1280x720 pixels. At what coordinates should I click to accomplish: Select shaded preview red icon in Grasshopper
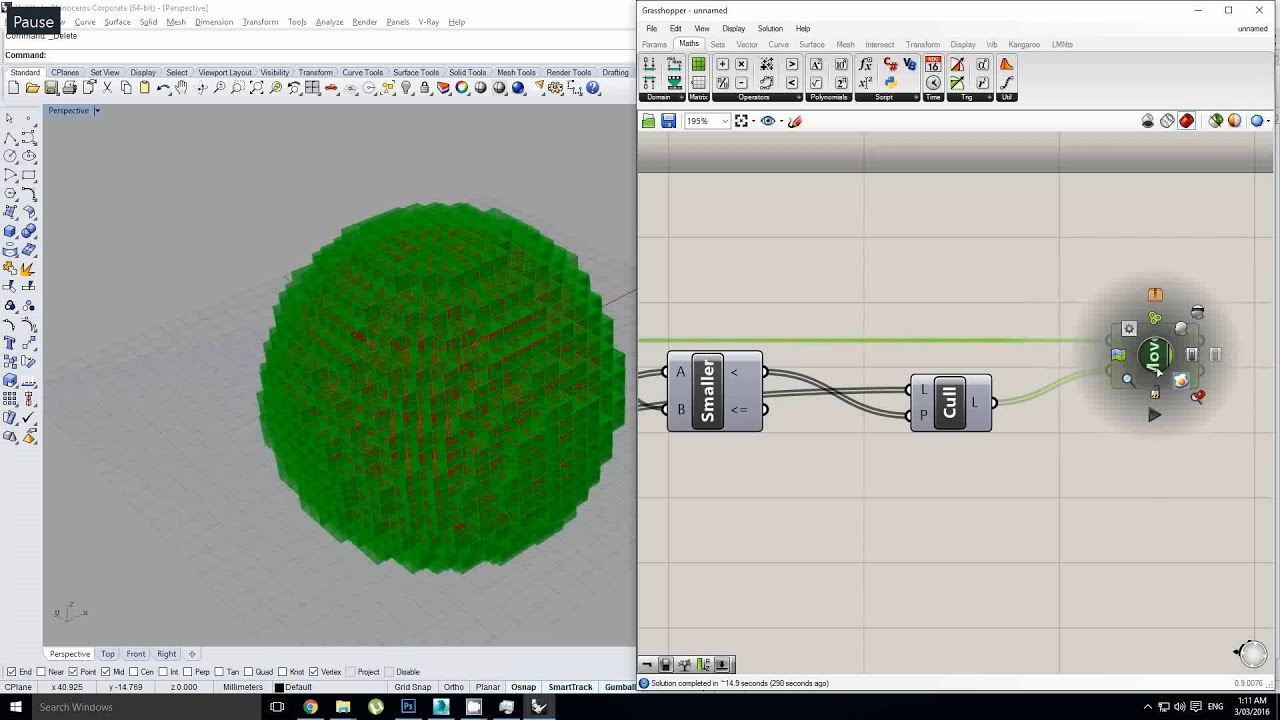tap(1187, 121)
